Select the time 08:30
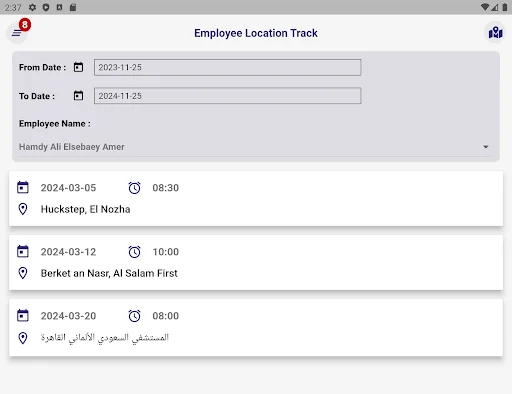The width and height of the screenshot is (512, 394). 166,188
